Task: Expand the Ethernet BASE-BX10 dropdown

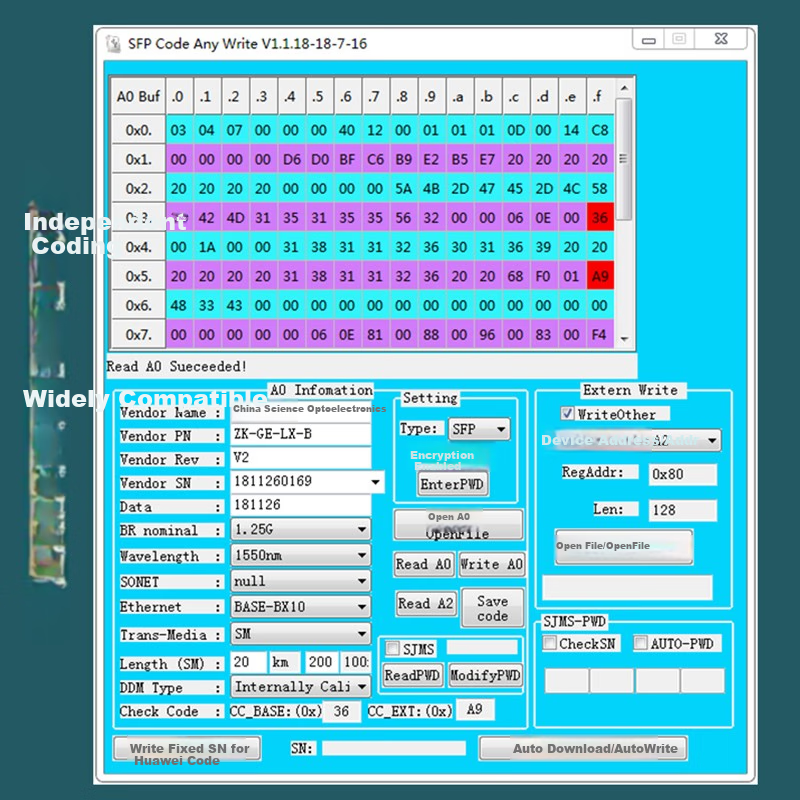Action: [362, 607]
